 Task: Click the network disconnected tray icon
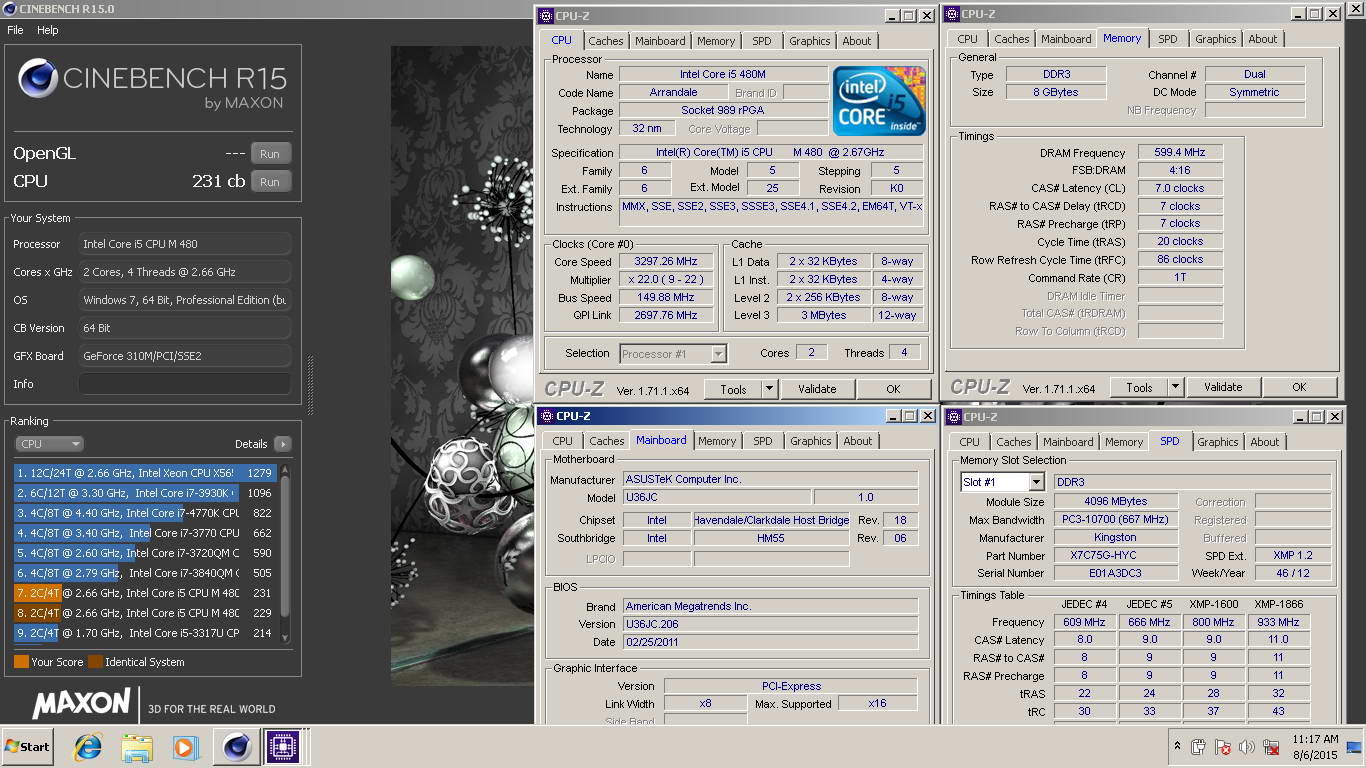1272,747
